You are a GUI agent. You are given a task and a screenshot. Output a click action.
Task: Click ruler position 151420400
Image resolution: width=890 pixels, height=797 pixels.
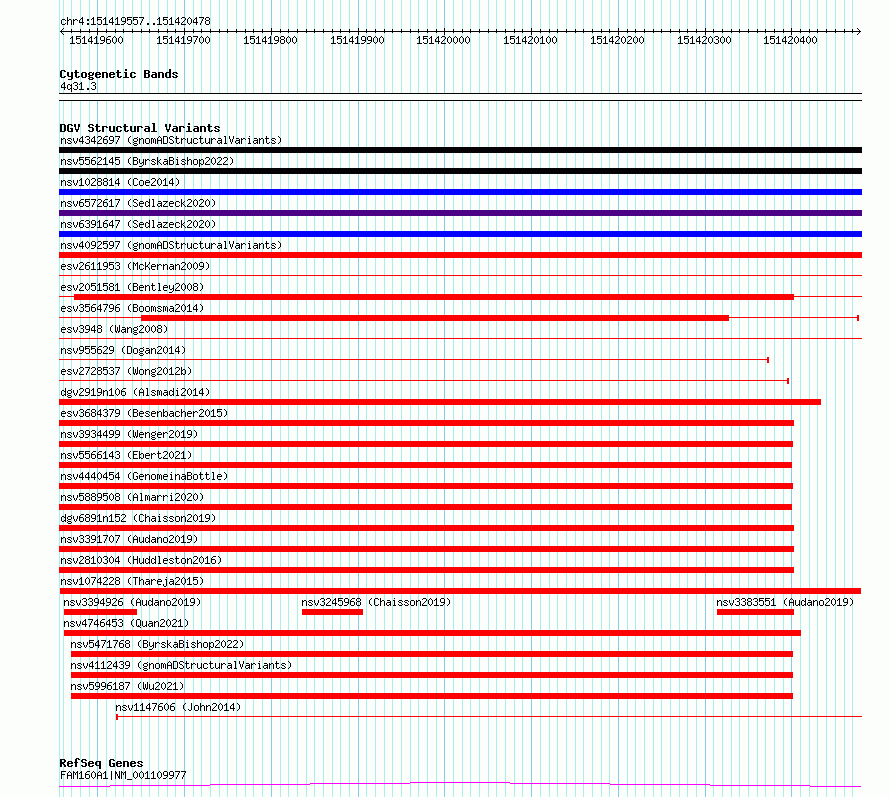[790, 40]
